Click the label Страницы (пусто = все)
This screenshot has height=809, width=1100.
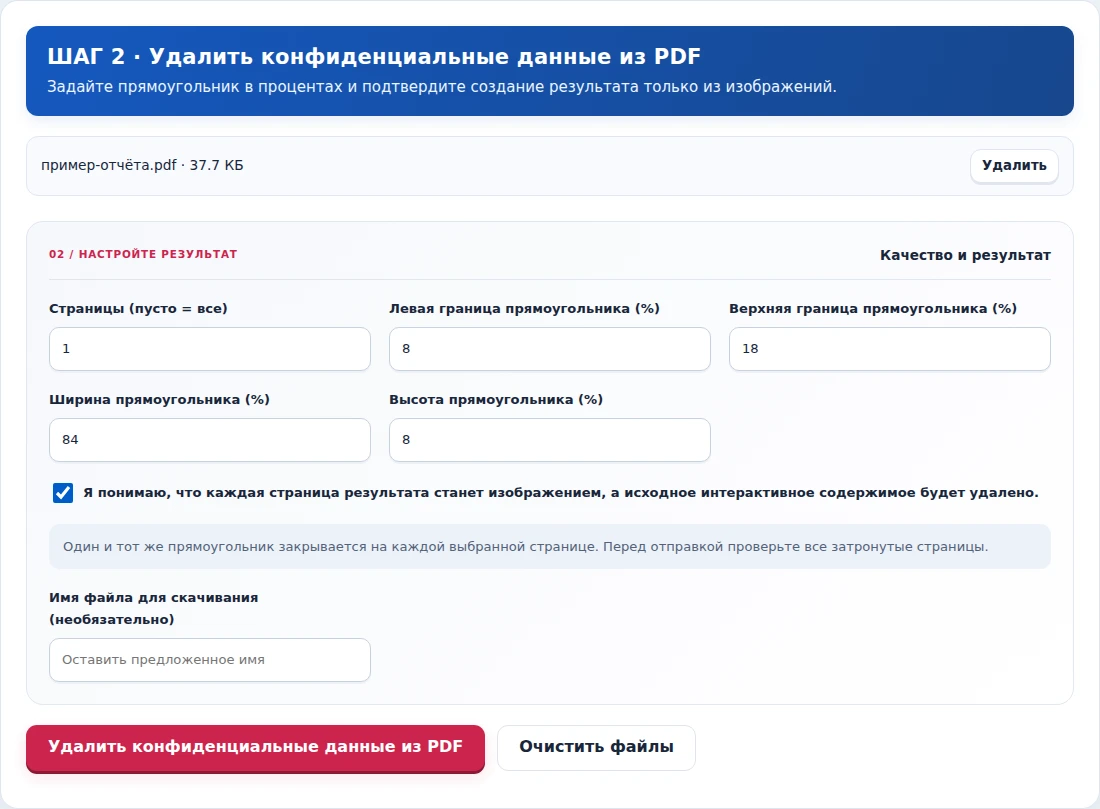(138, 309)
